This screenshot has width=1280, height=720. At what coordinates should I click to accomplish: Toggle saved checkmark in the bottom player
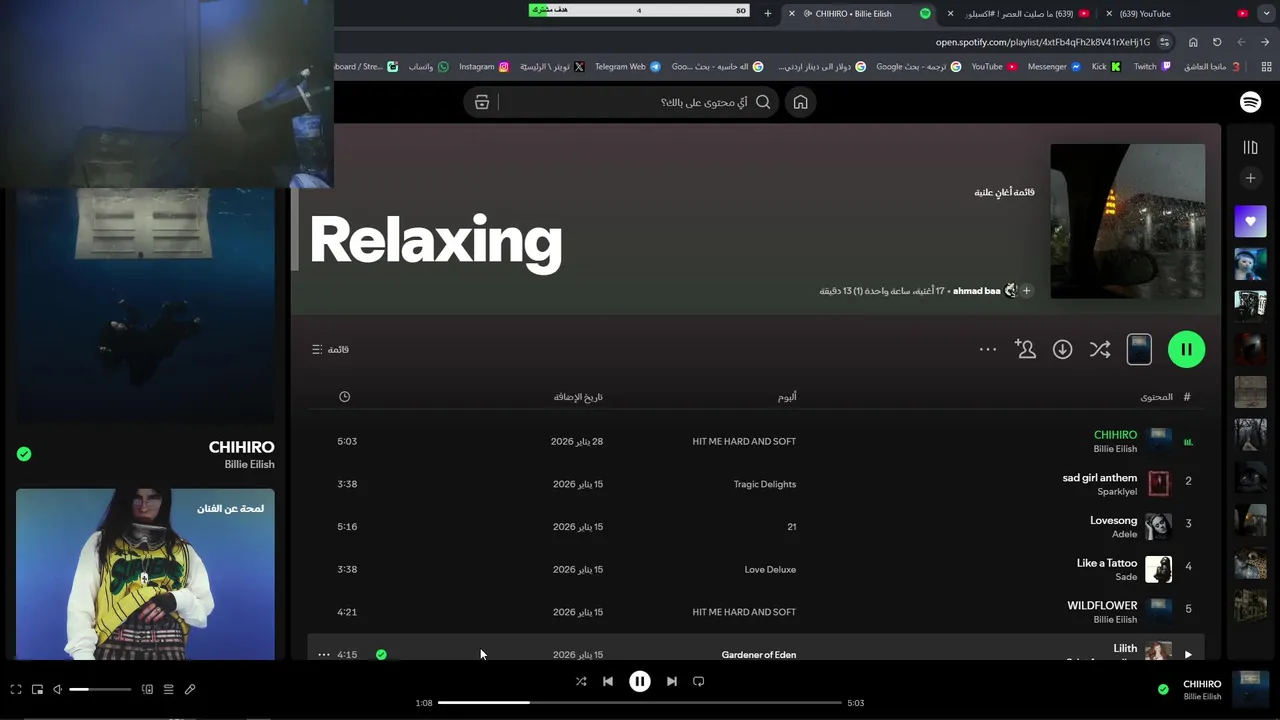pos(1163,689)
